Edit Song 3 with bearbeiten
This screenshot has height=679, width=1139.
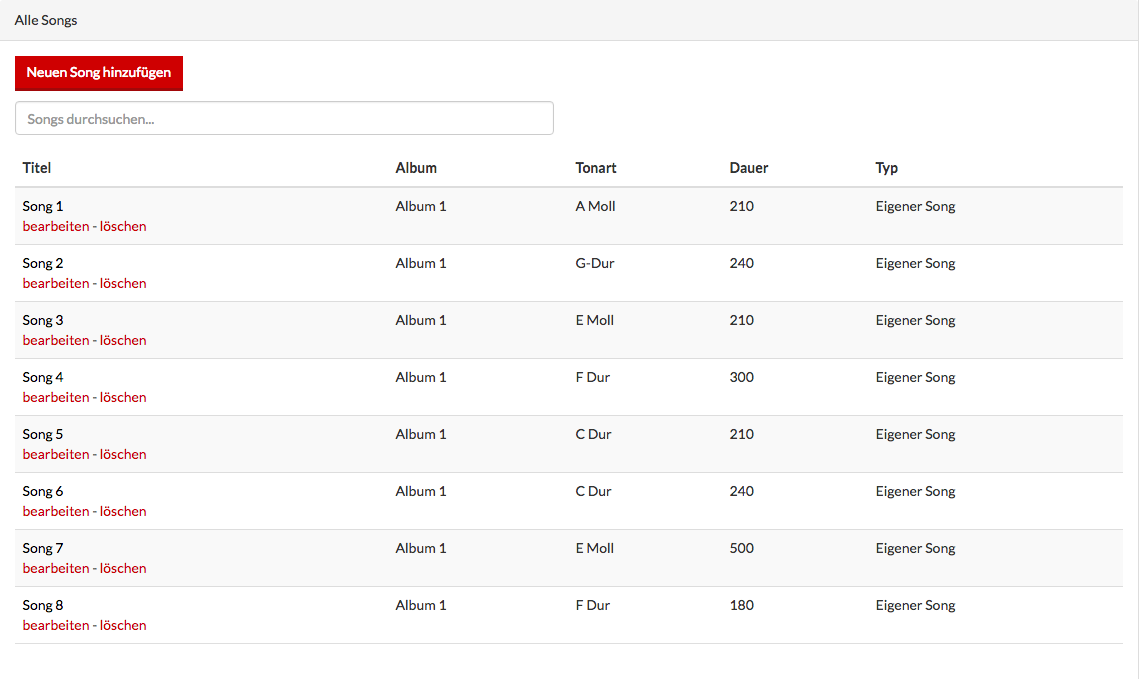point(55,340)
